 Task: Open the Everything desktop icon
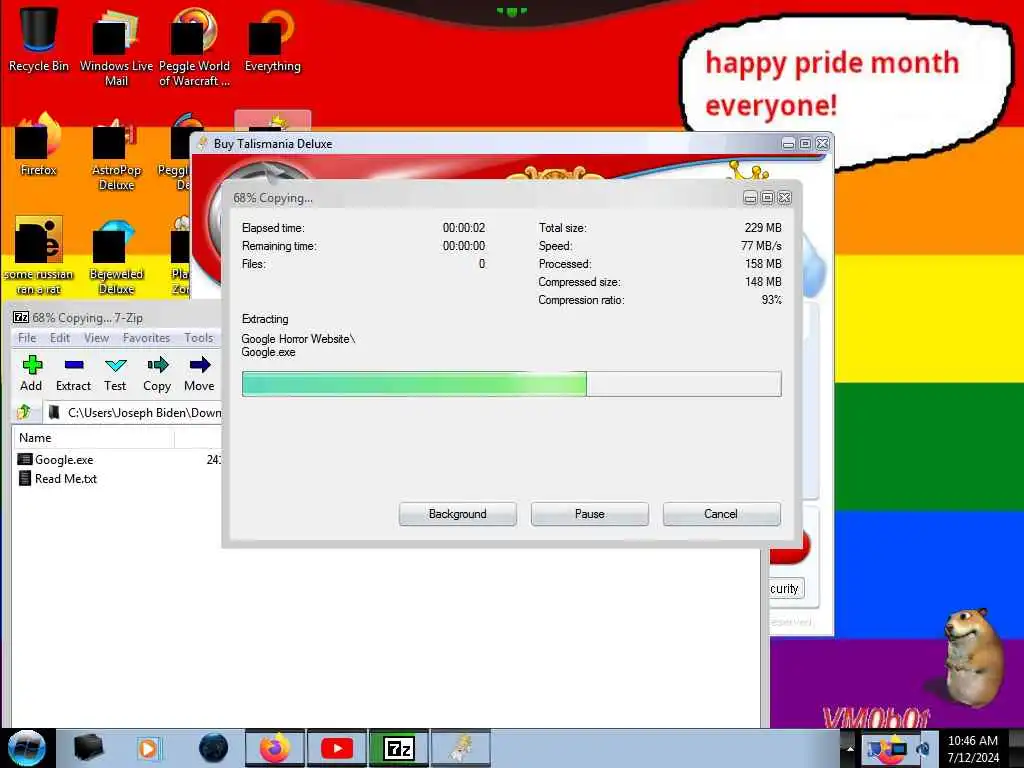(x=272, y=40)
